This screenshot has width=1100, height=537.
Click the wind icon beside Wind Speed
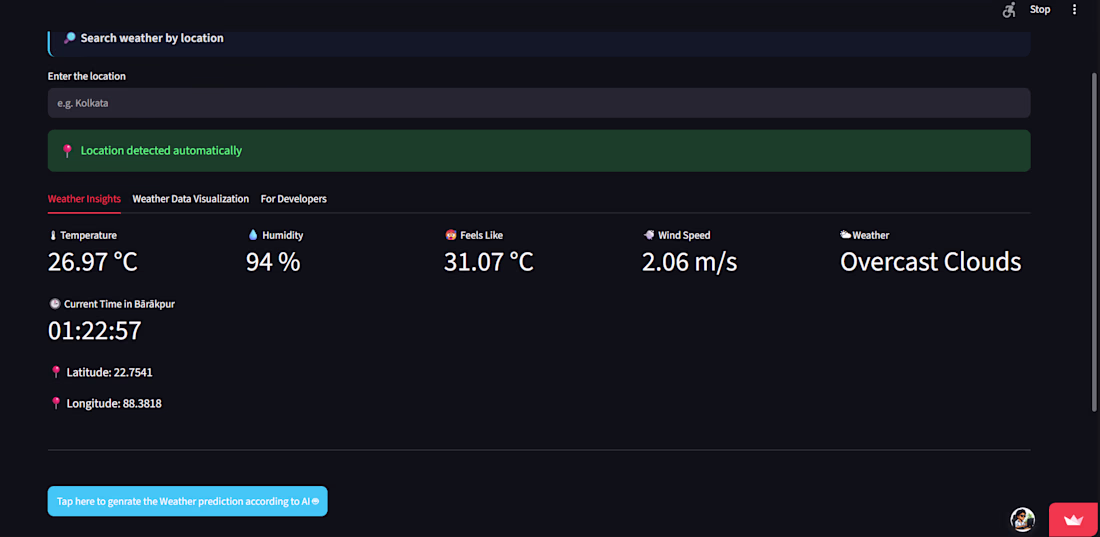(x=649, y=235)
